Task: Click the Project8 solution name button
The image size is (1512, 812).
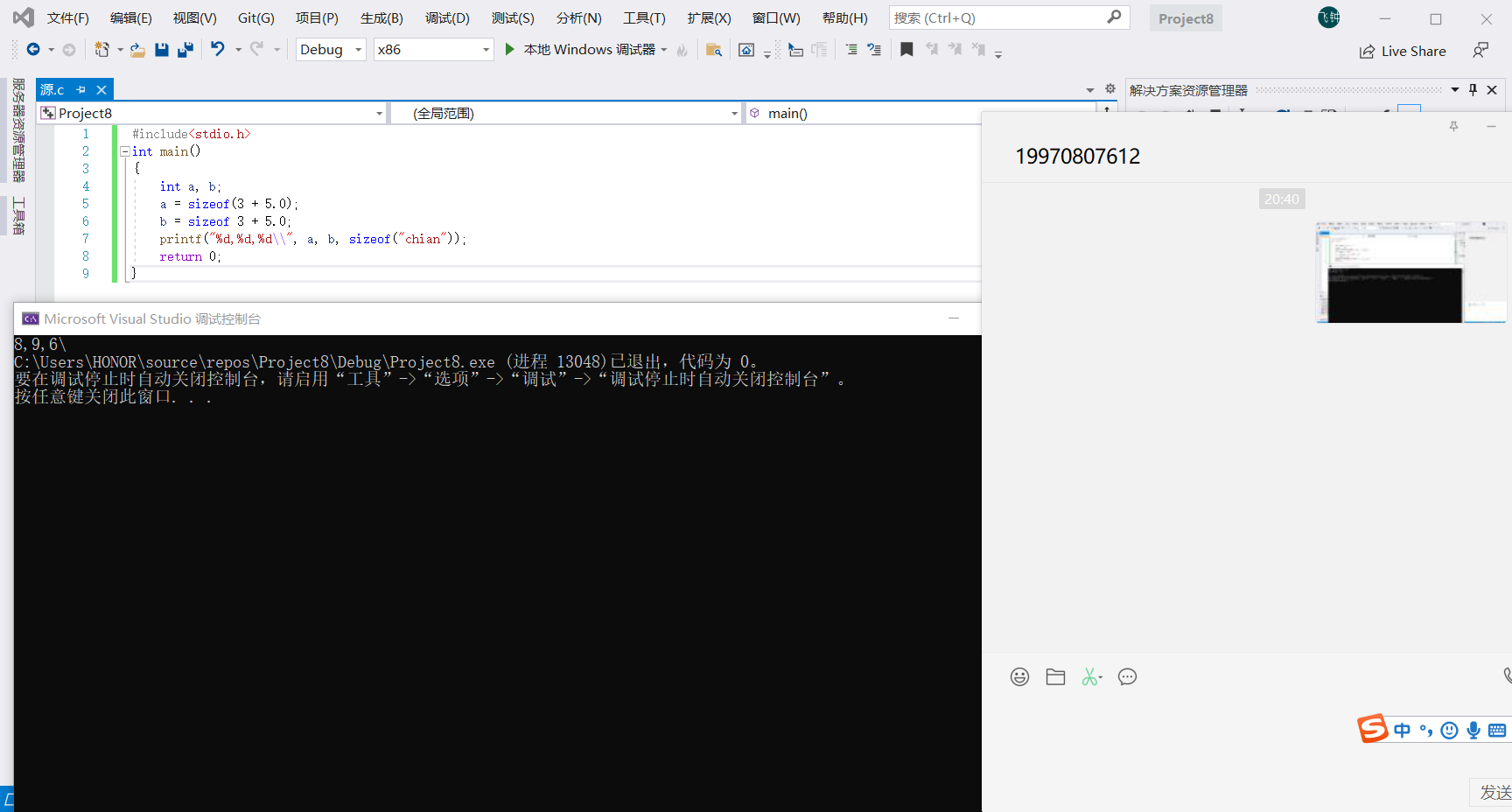Action: click(1186, 18)
